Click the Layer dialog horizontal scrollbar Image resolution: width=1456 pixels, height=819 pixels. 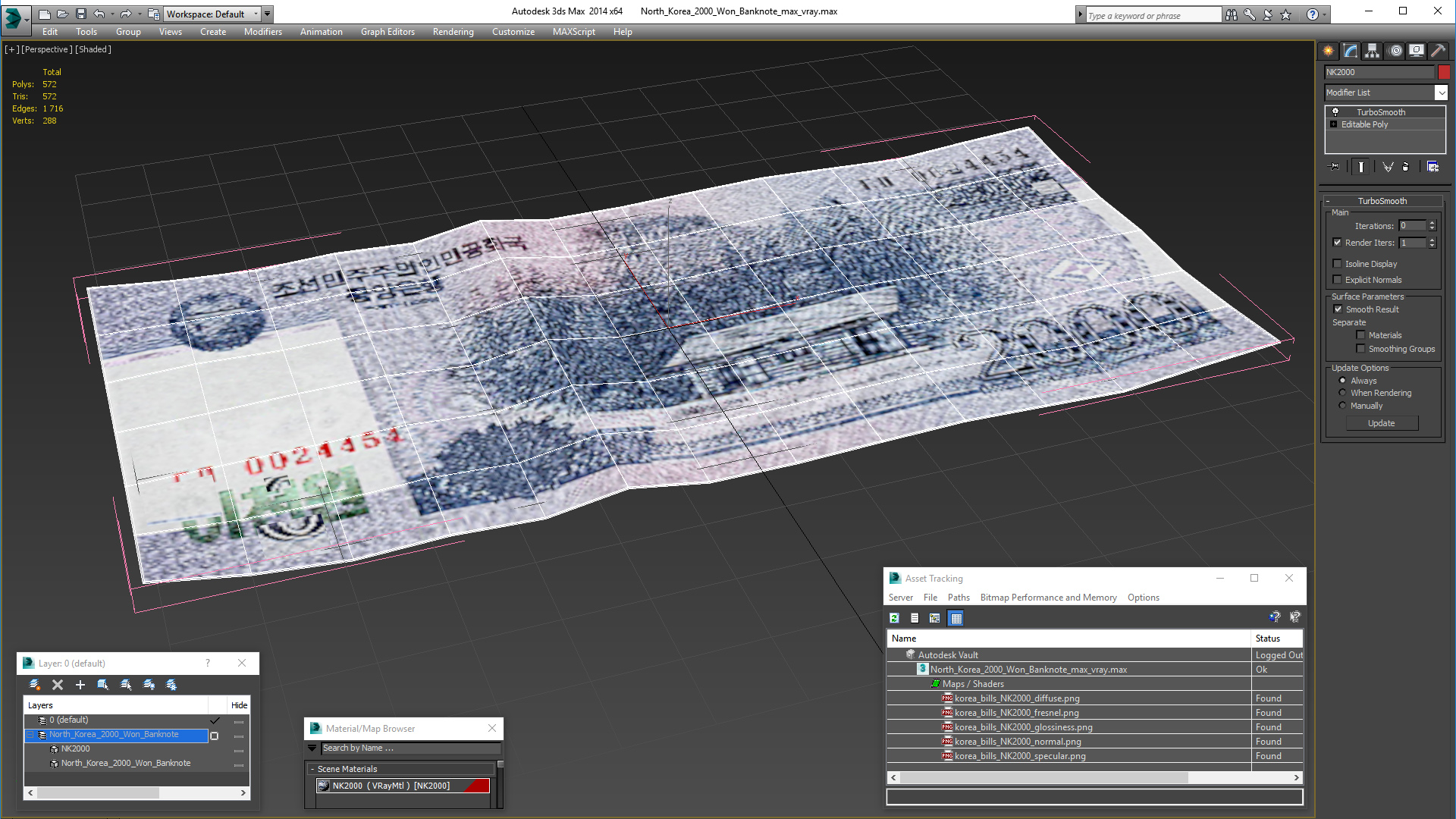click(136, 792)
